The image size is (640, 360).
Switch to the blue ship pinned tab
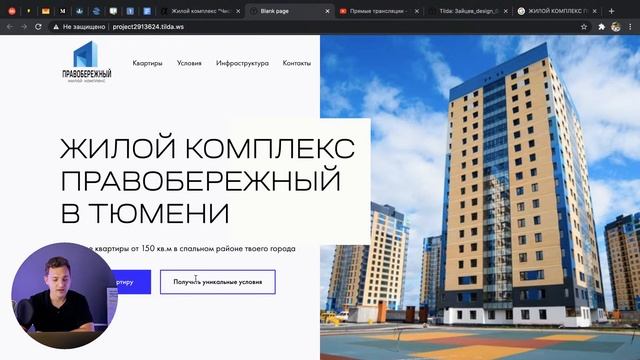(80, 11)
